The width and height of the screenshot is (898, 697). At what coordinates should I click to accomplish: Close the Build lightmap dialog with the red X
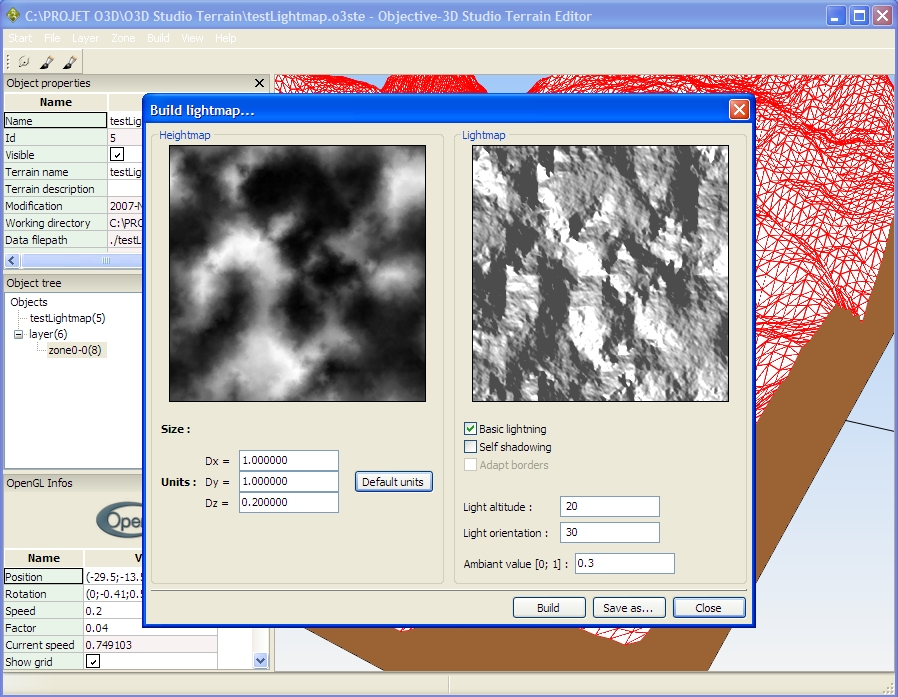pyautogui.click(x=739, y=109)
